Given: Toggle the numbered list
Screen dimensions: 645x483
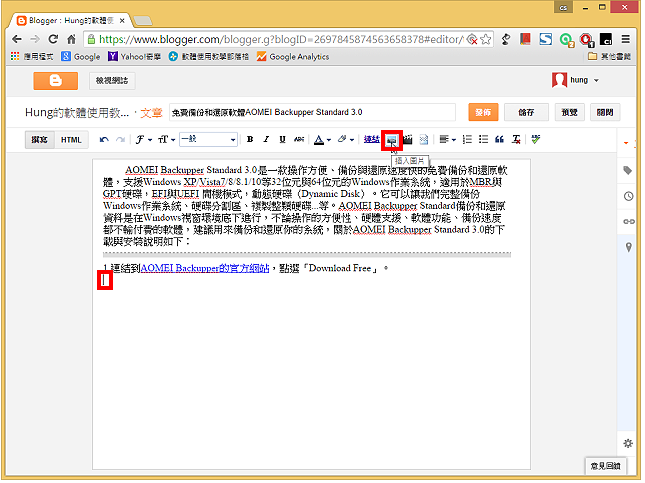Looking at the screenshot, I should 467,140.
